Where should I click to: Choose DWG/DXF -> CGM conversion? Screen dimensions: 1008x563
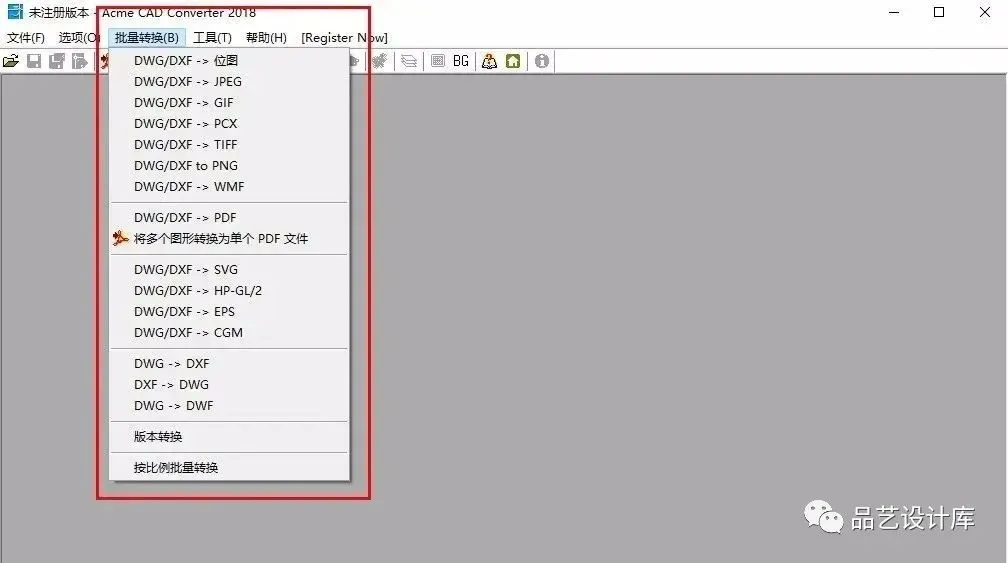tap(229, 332)
